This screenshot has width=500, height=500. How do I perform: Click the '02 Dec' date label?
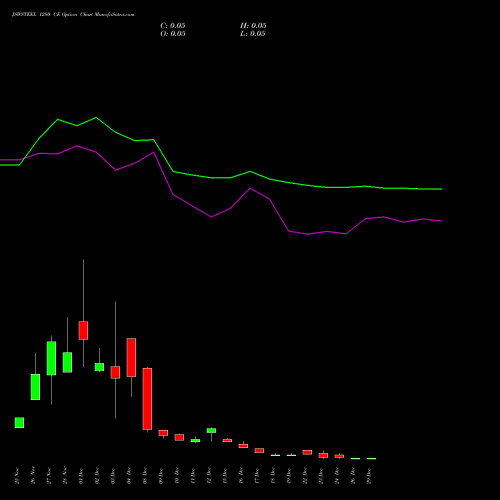coord(97,476)
